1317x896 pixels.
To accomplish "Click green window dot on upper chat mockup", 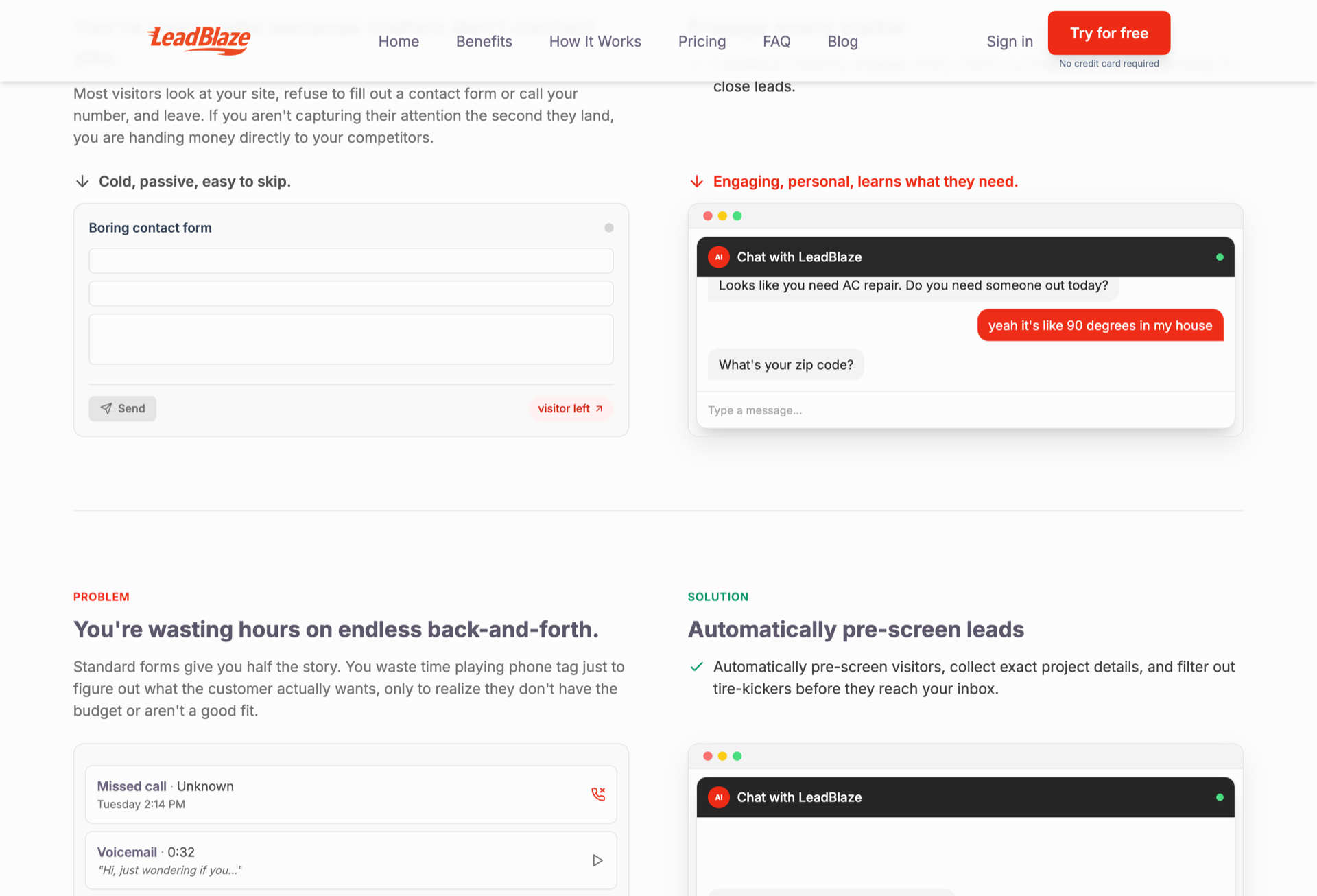I will click(x=737, y=216).
